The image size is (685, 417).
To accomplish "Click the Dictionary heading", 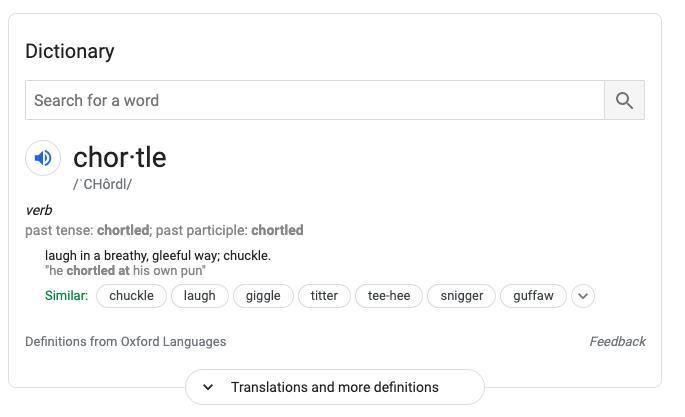I will point(70,52).
